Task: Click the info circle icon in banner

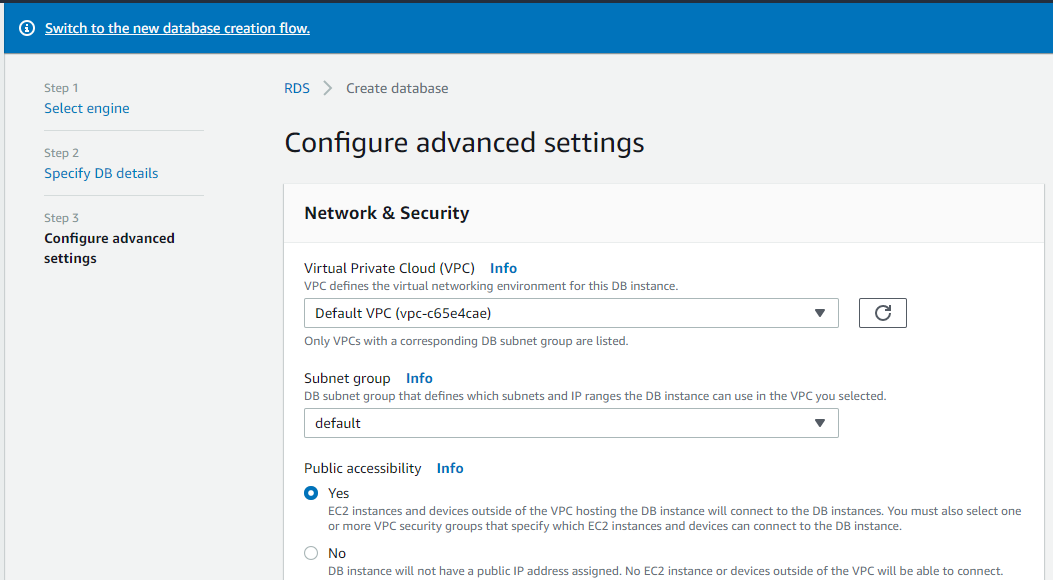Action: point(27,28)
